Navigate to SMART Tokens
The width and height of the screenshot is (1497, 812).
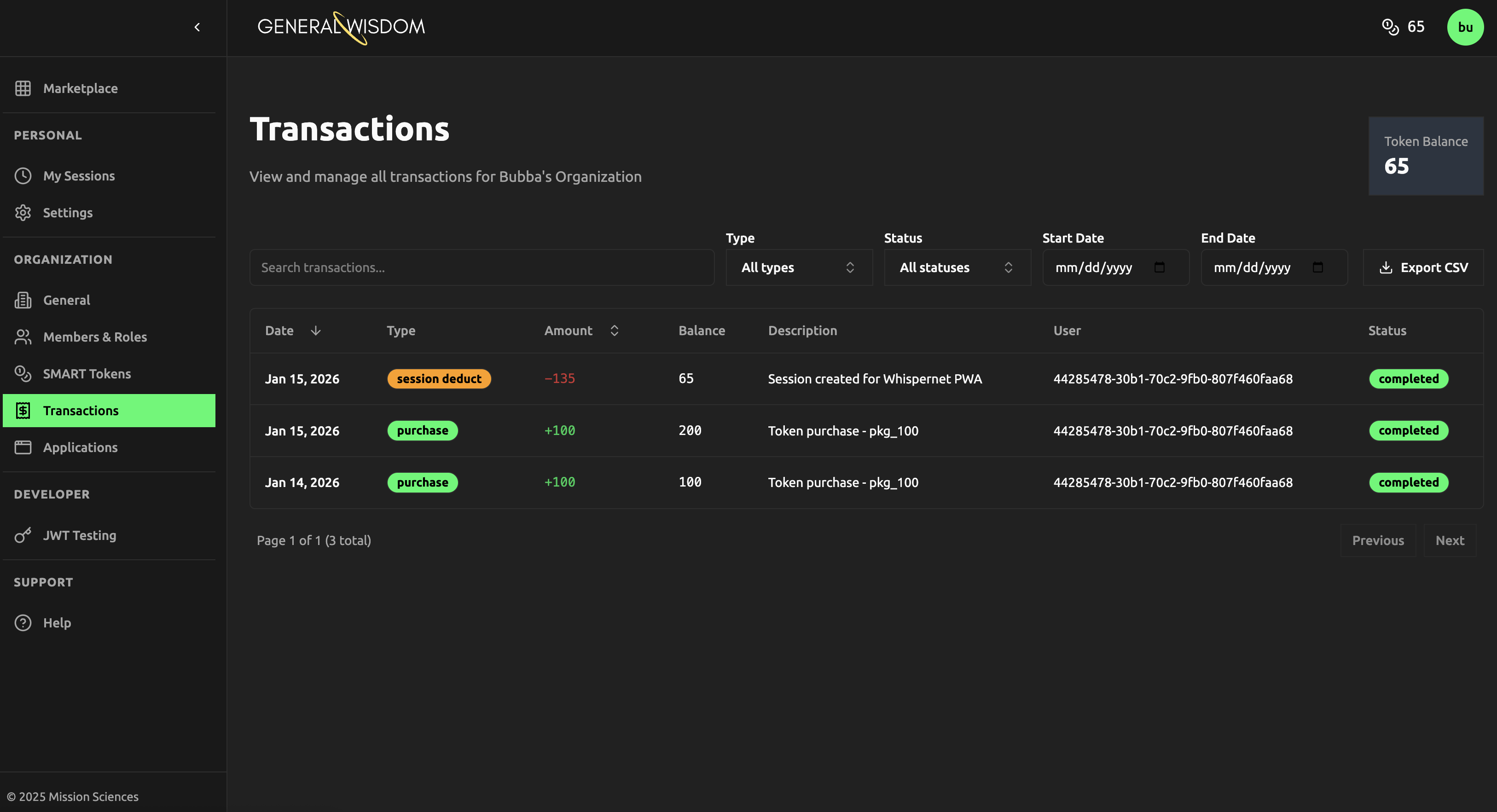pyautogui.click(x=109, y=374)
